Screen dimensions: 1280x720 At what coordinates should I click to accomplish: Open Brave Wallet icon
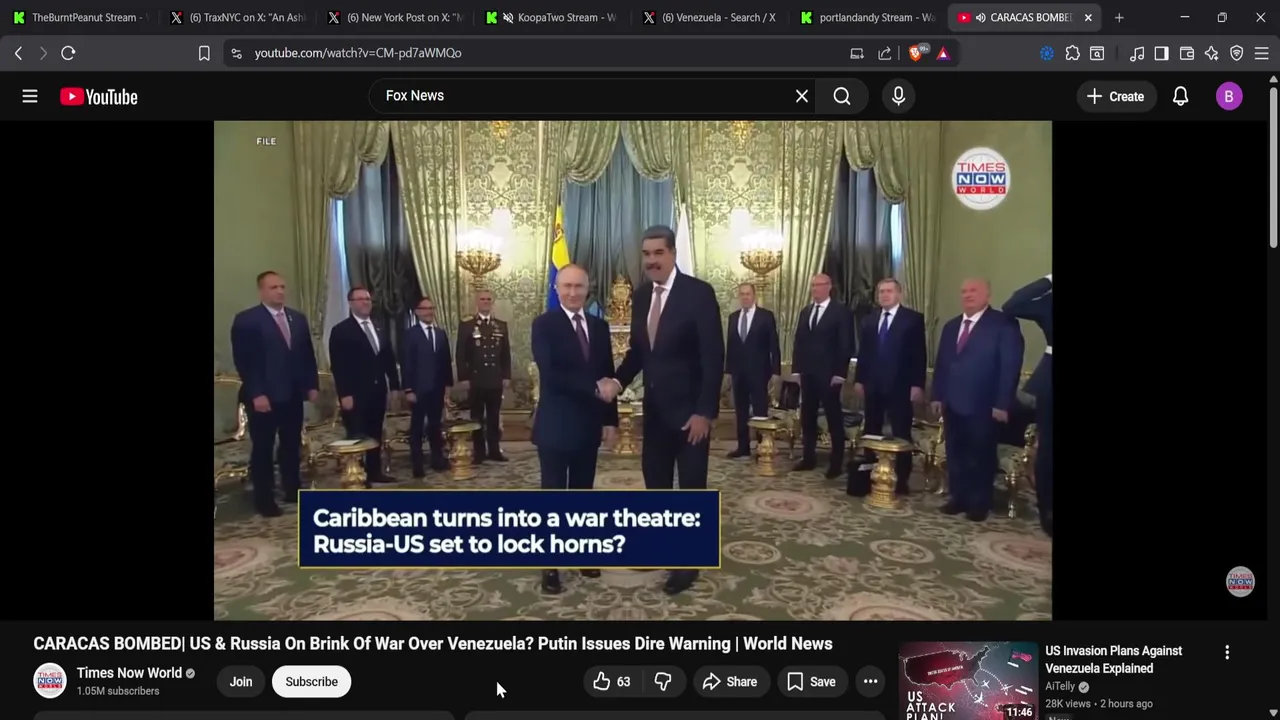[1187, 53]
